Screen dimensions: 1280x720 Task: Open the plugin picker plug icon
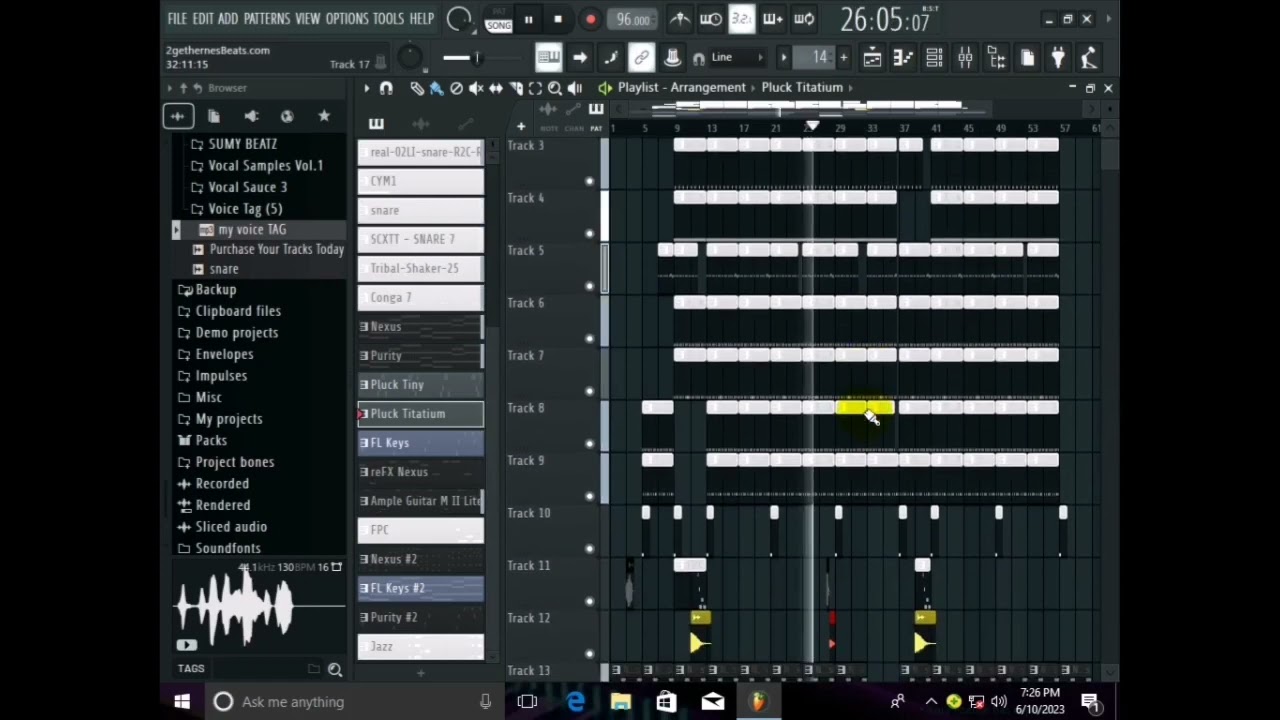click(1058, 58)
